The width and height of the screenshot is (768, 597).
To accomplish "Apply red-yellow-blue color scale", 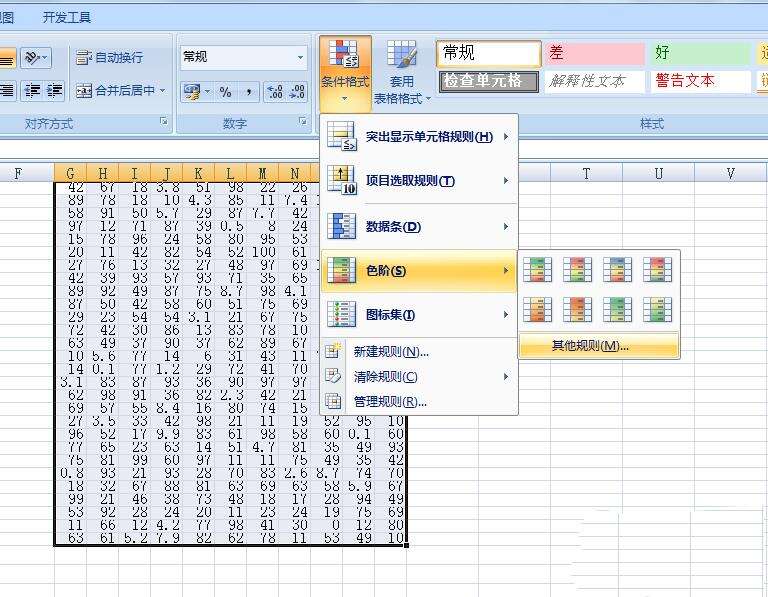I will click(657, 270).
